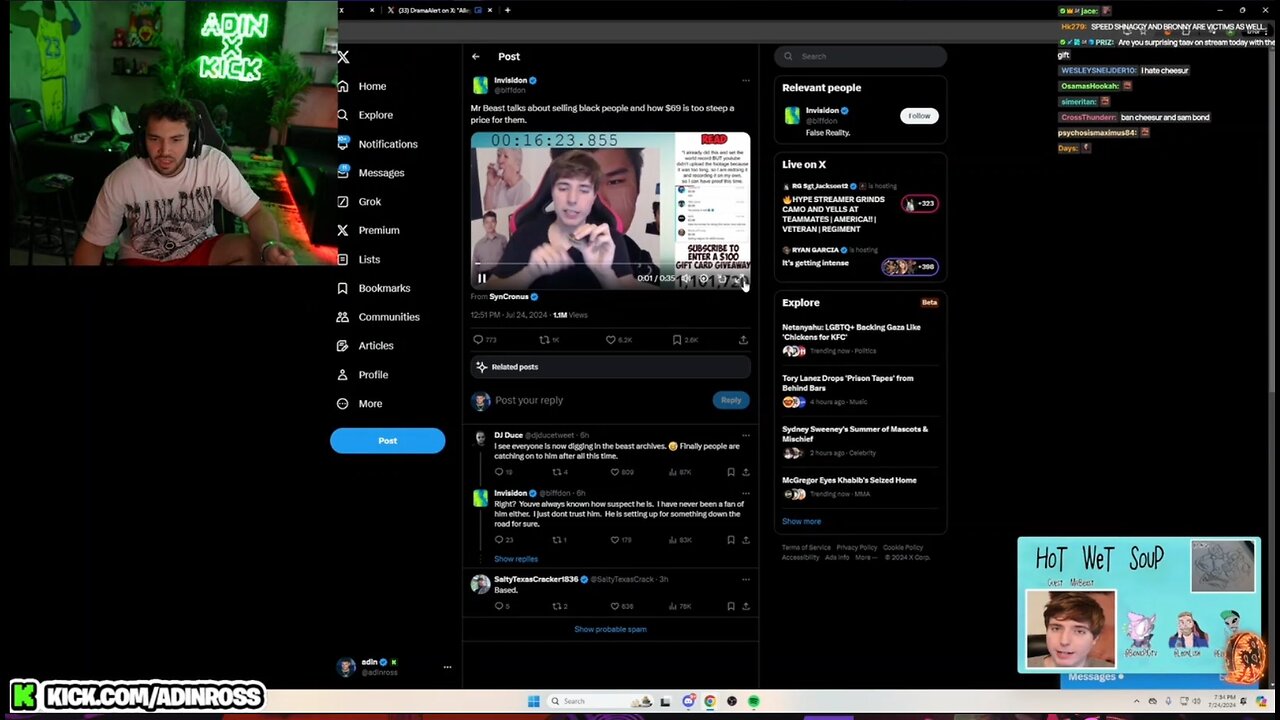The width and height of the screenshot is (1280, 720).
Task: Open video settings gear icon
Action: coord(703,279)
